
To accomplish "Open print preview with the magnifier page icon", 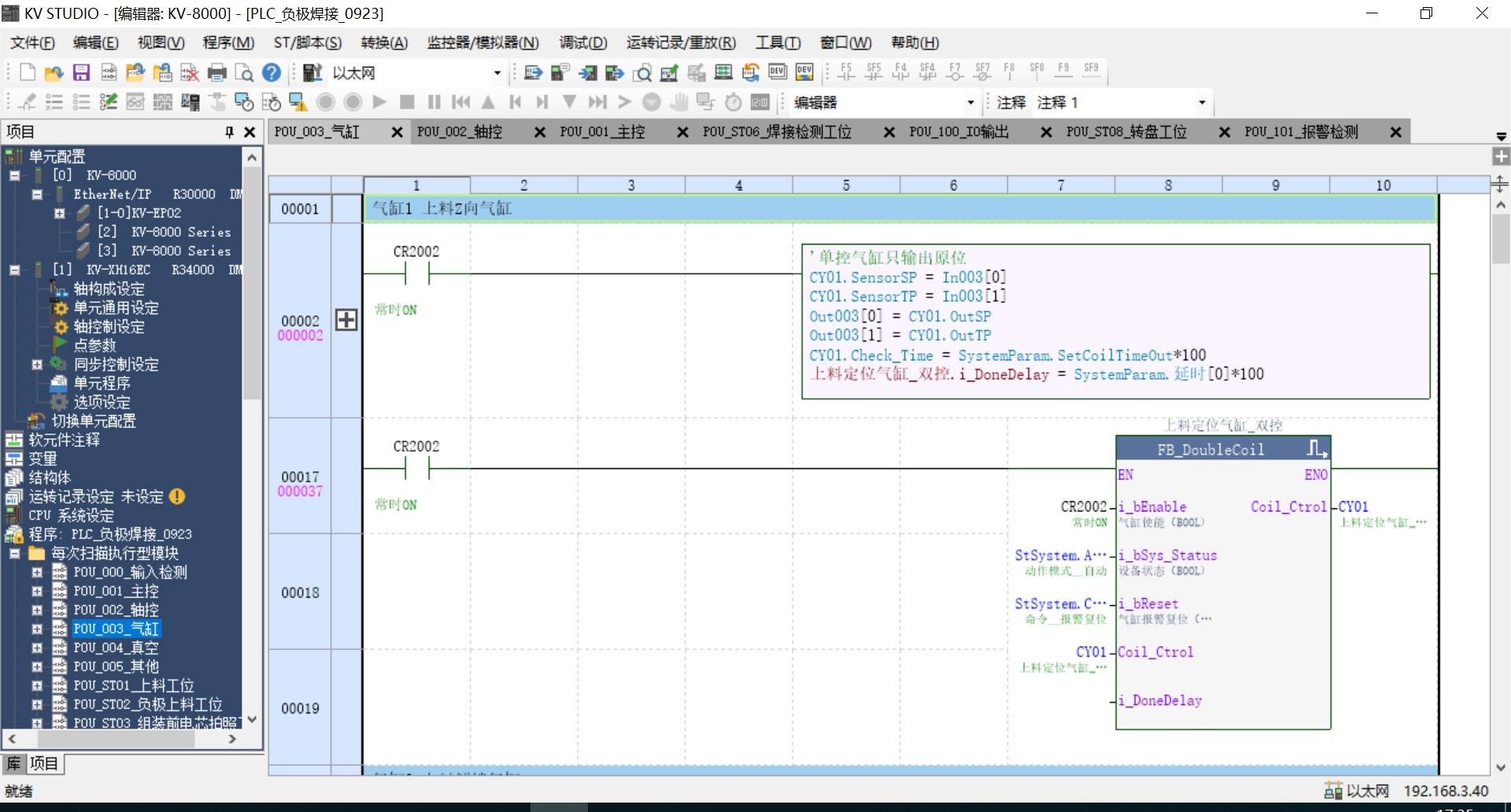I will click(245, 73).
